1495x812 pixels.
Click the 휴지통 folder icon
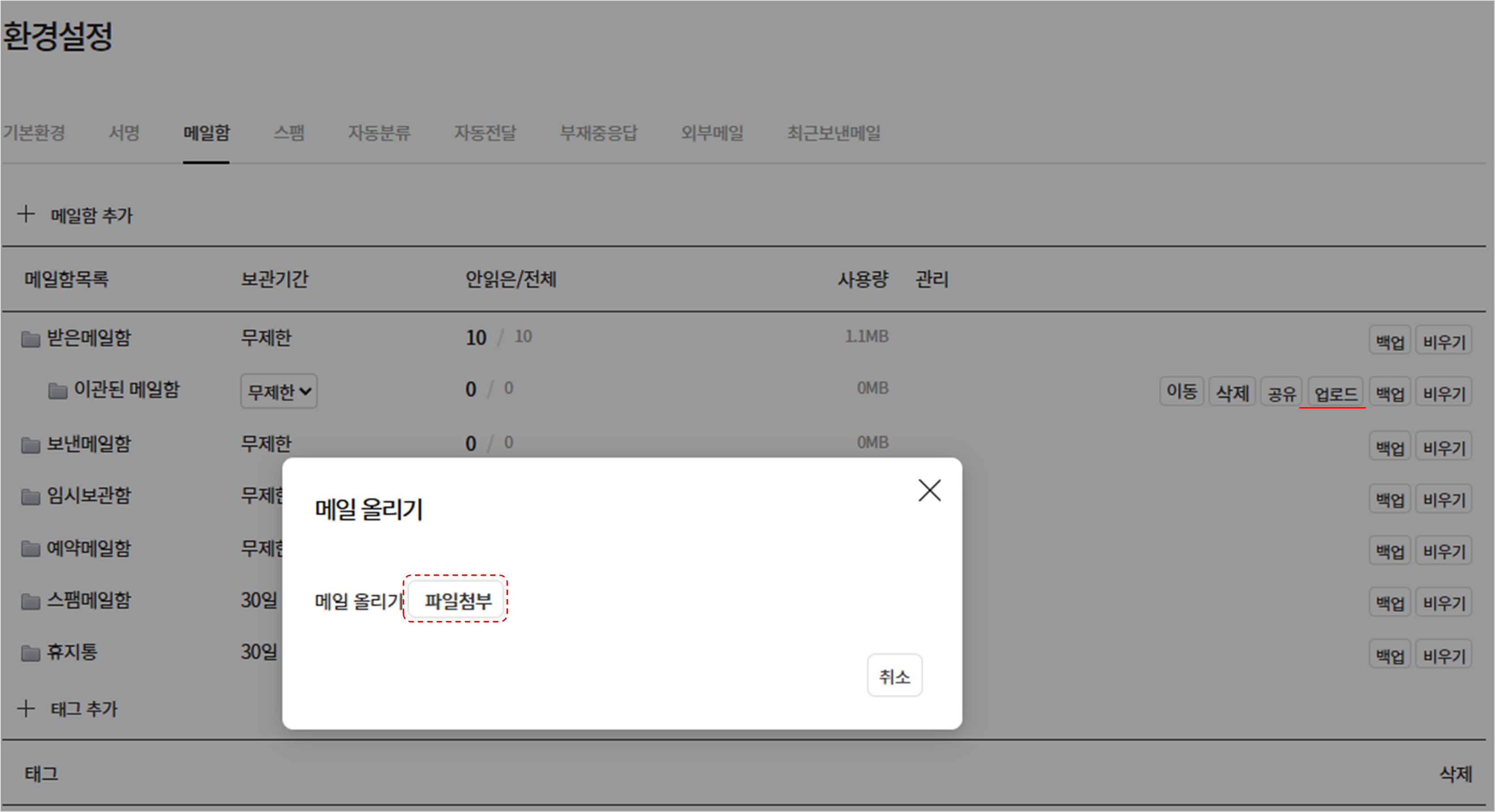click(x=30, y=653)
